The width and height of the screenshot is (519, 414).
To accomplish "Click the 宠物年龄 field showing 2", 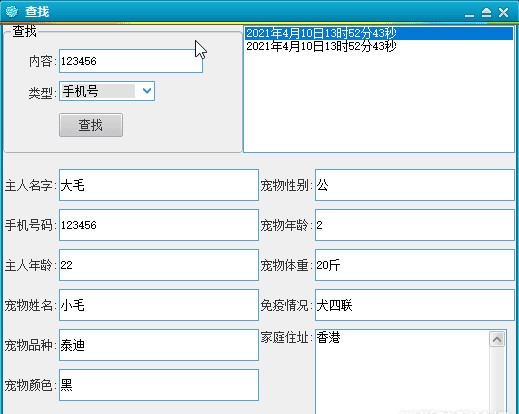I will coord(415,225).
